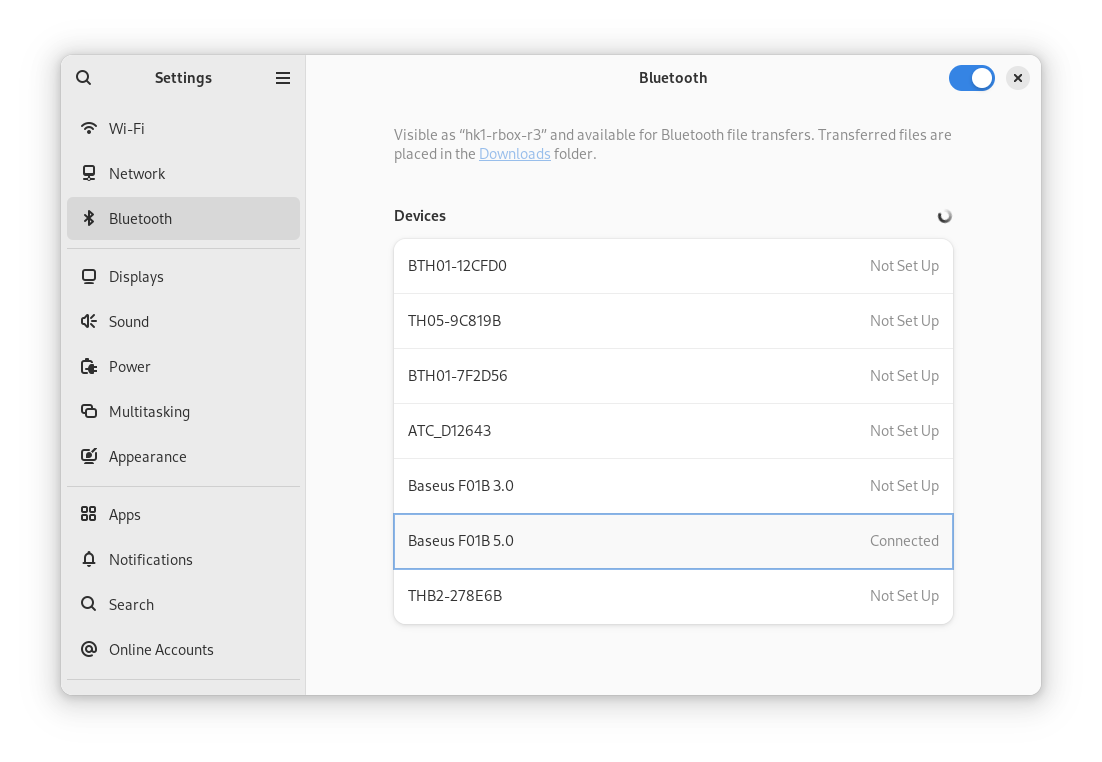Close the Settings window
Viewport: 1102px width, 762px height.
[1018, 78]
